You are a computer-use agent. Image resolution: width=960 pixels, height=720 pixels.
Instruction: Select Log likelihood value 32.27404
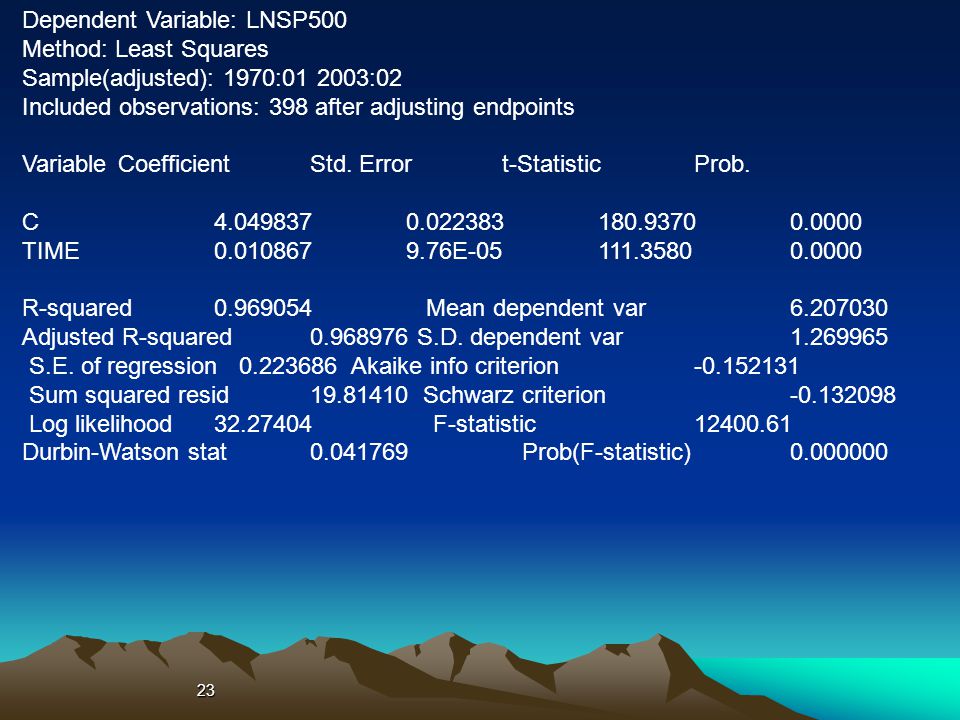(263, 424)
